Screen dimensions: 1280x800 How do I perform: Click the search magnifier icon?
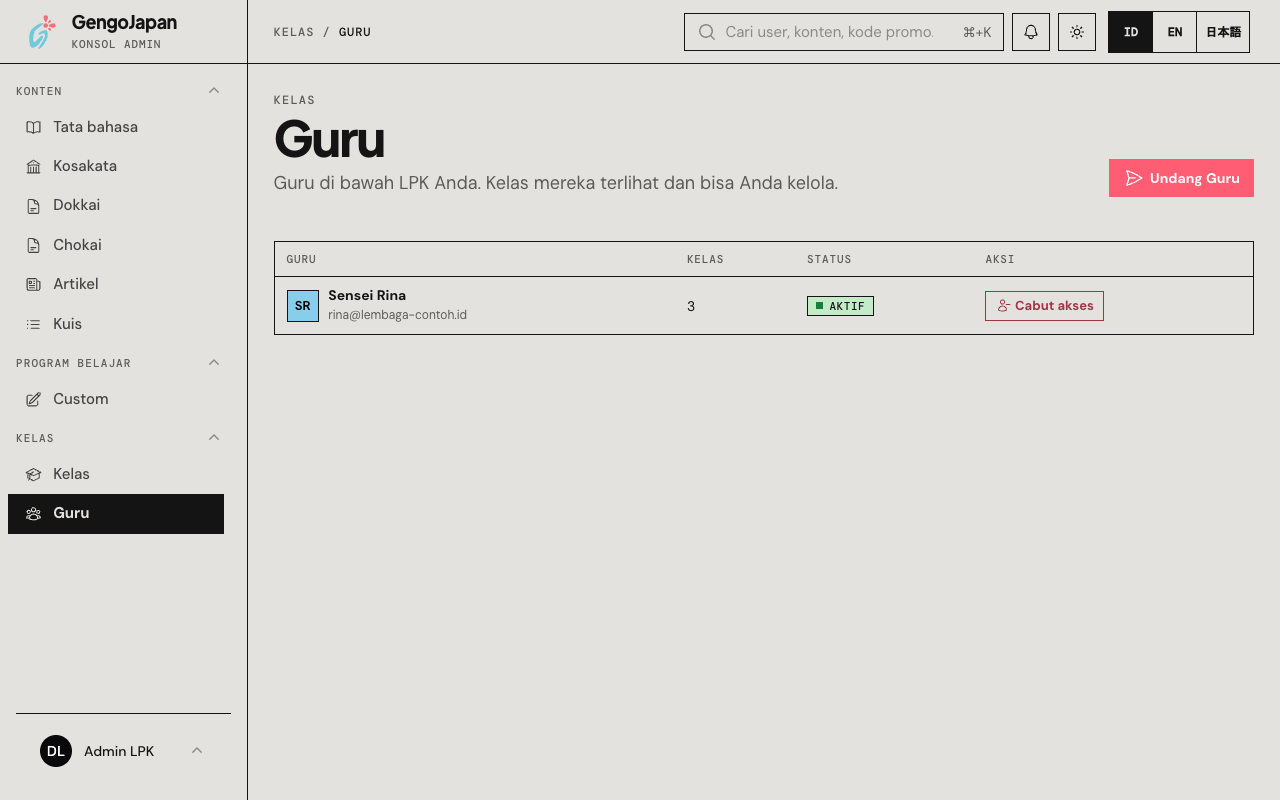click(x=707, y=32)
